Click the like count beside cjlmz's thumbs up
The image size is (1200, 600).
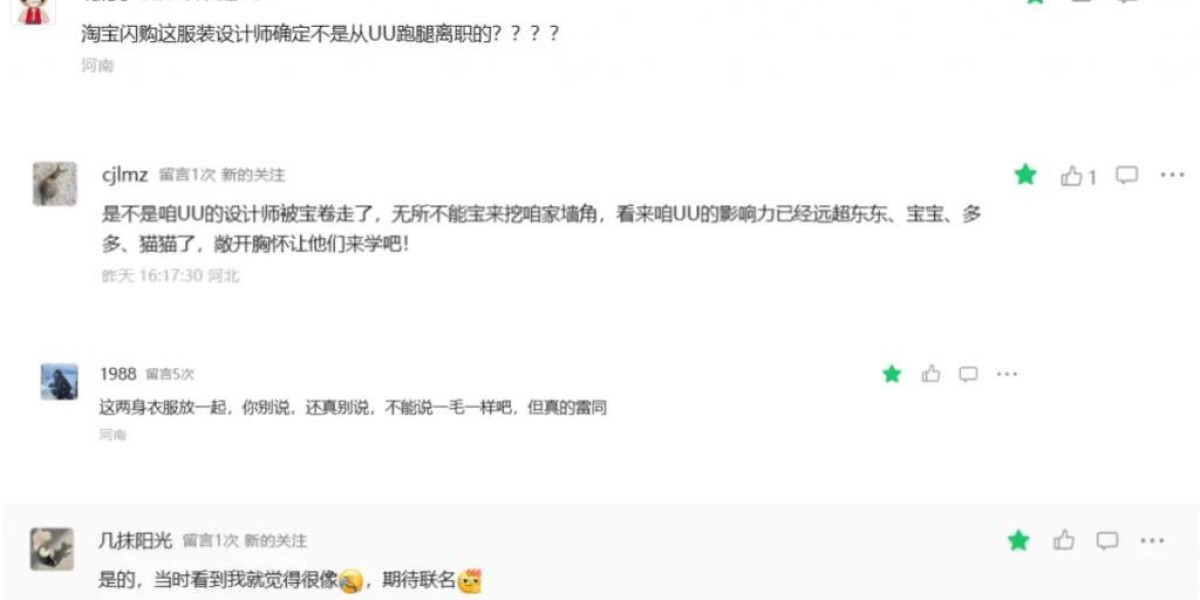[1092, 177]
